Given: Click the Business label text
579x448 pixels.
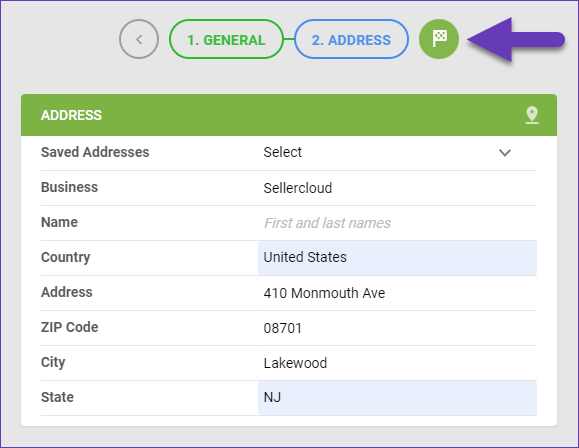Looking at the screenshot, I should point(69,187).
